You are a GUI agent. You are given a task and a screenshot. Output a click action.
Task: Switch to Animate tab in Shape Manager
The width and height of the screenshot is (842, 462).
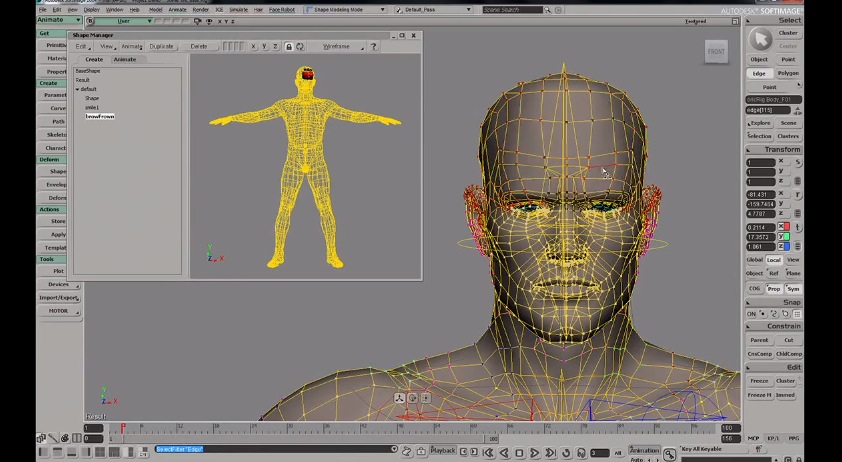click(x=125, y=60)
